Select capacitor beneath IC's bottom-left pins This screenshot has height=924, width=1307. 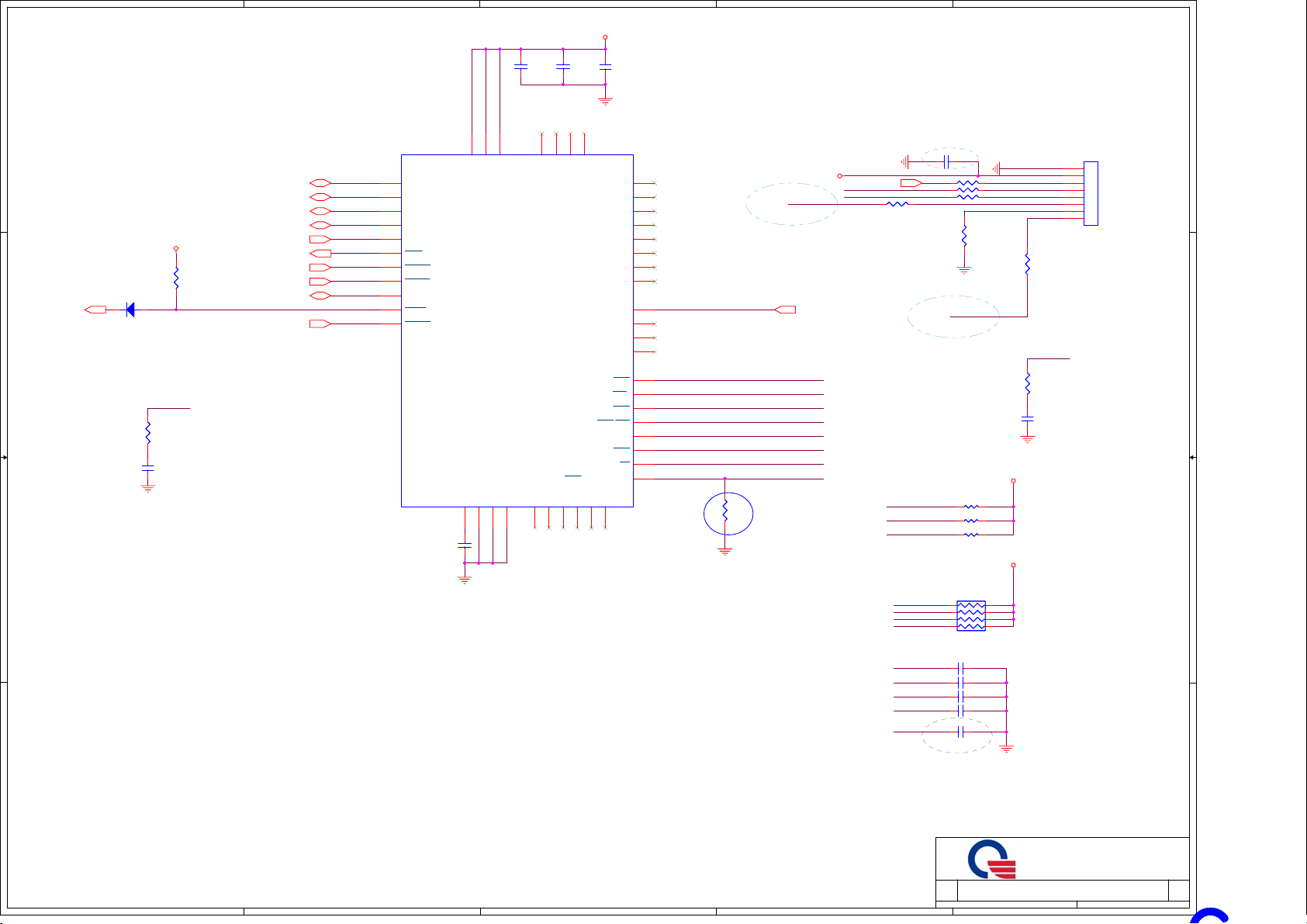point(465,545)
